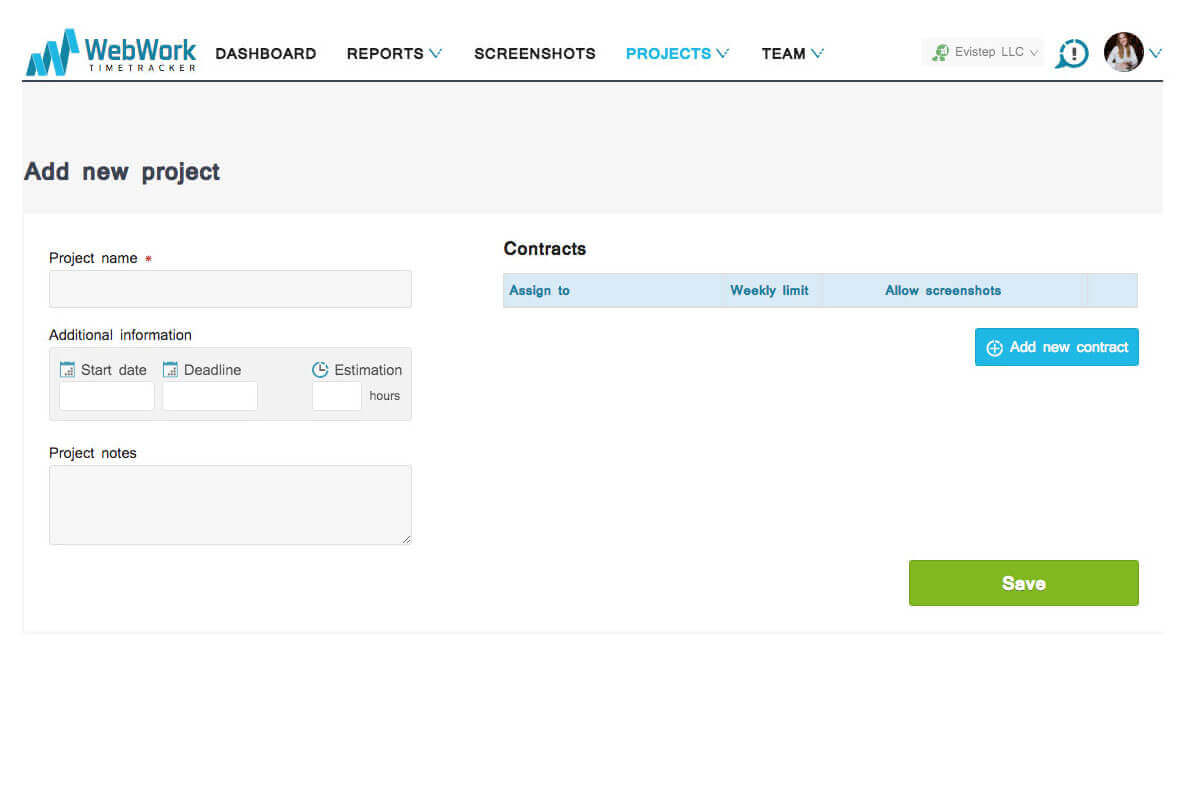The width and height of the screenshot is (1188, 805).
Task: Click the Deadline input box
Action: coord(210,396)
